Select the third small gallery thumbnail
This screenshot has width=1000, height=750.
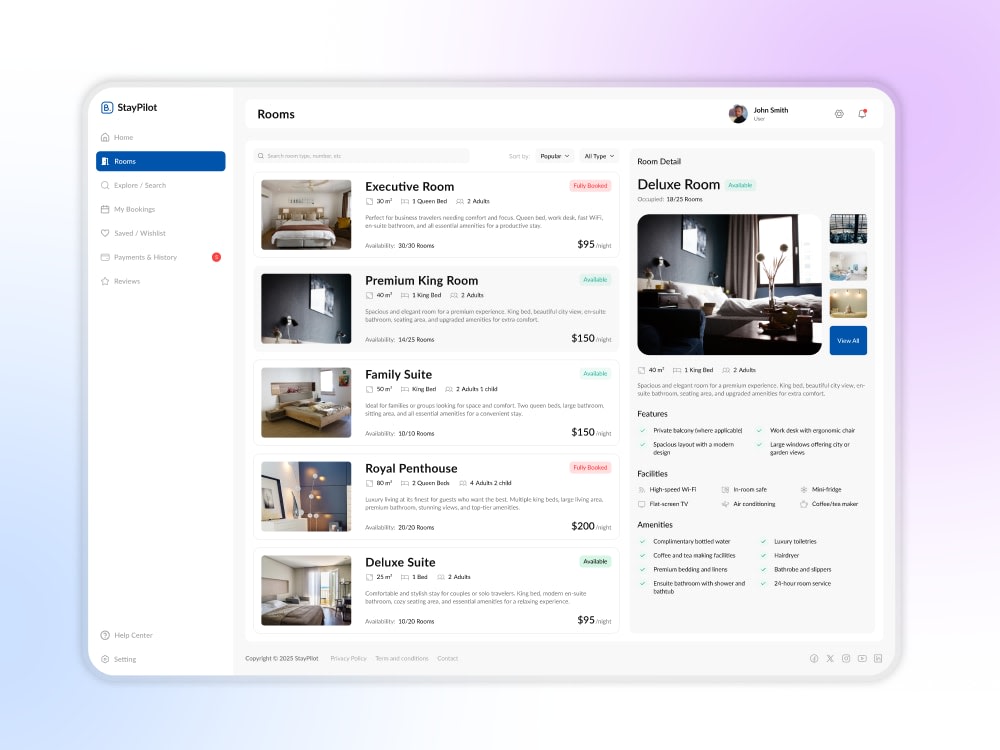pyautogui.click(x=848, y=303)
